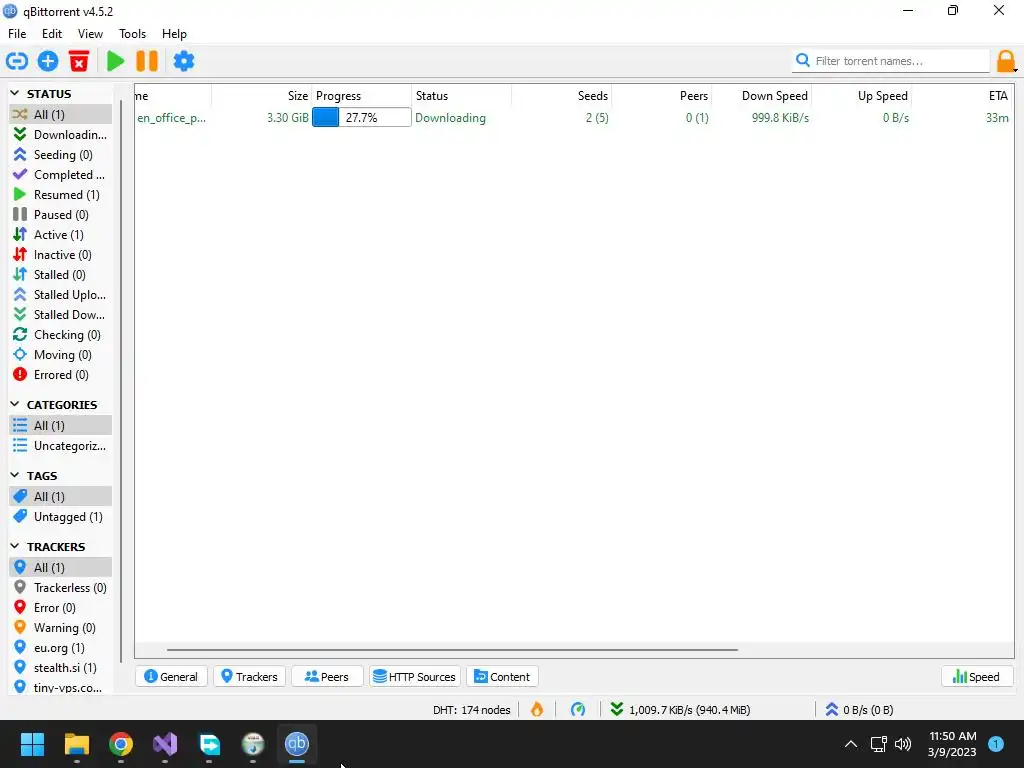Open Options via the blue gear icon

(184, 61)
